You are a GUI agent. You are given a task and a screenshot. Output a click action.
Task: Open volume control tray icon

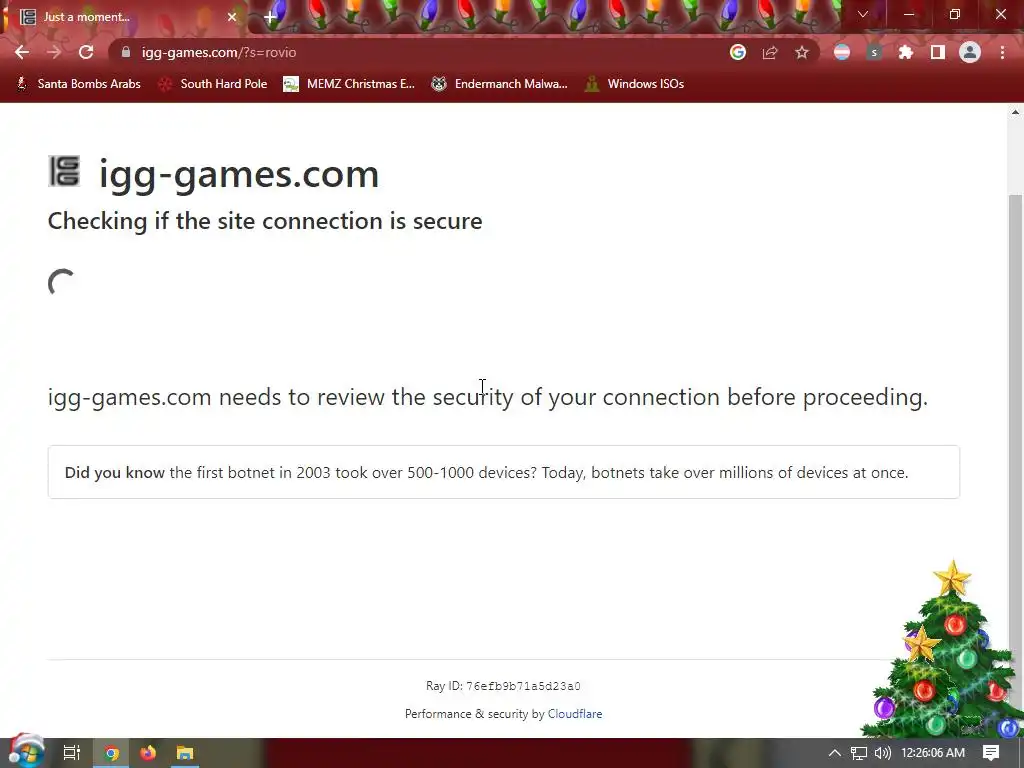point(882,753)
